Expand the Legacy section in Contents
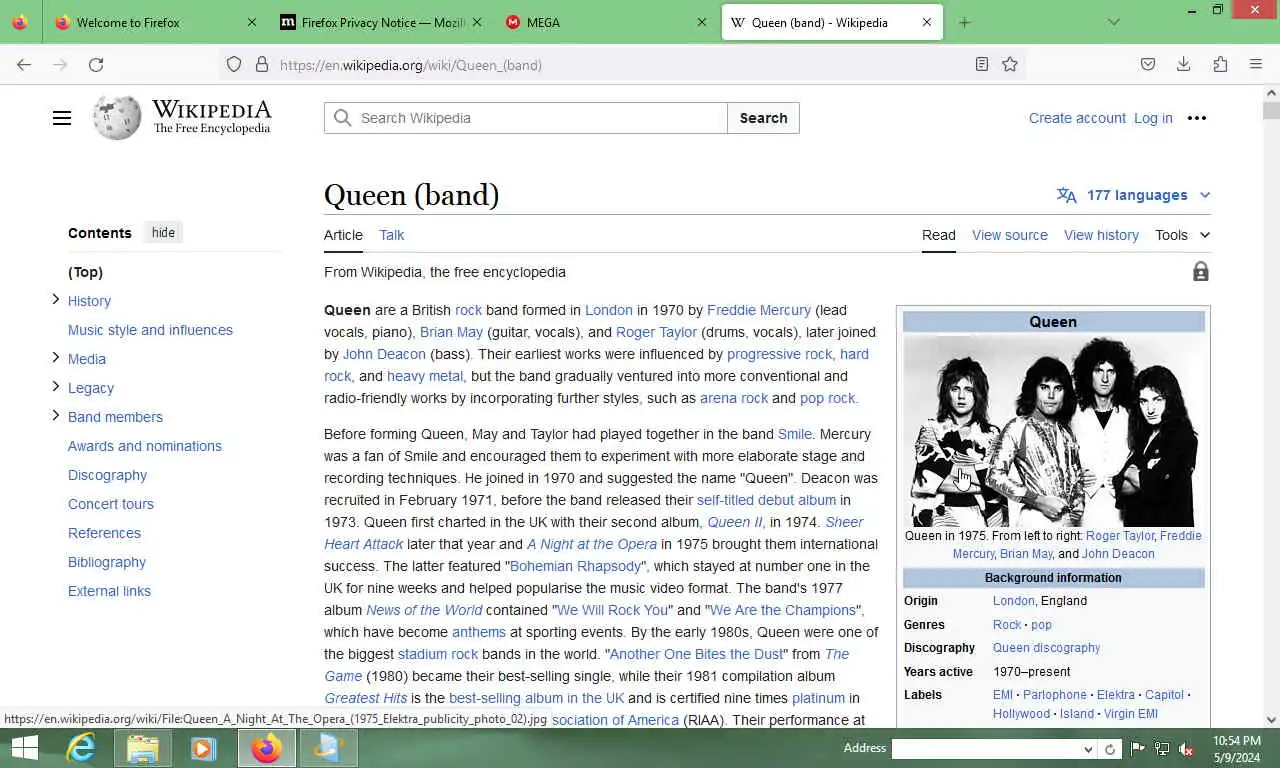 coord(56,386)
